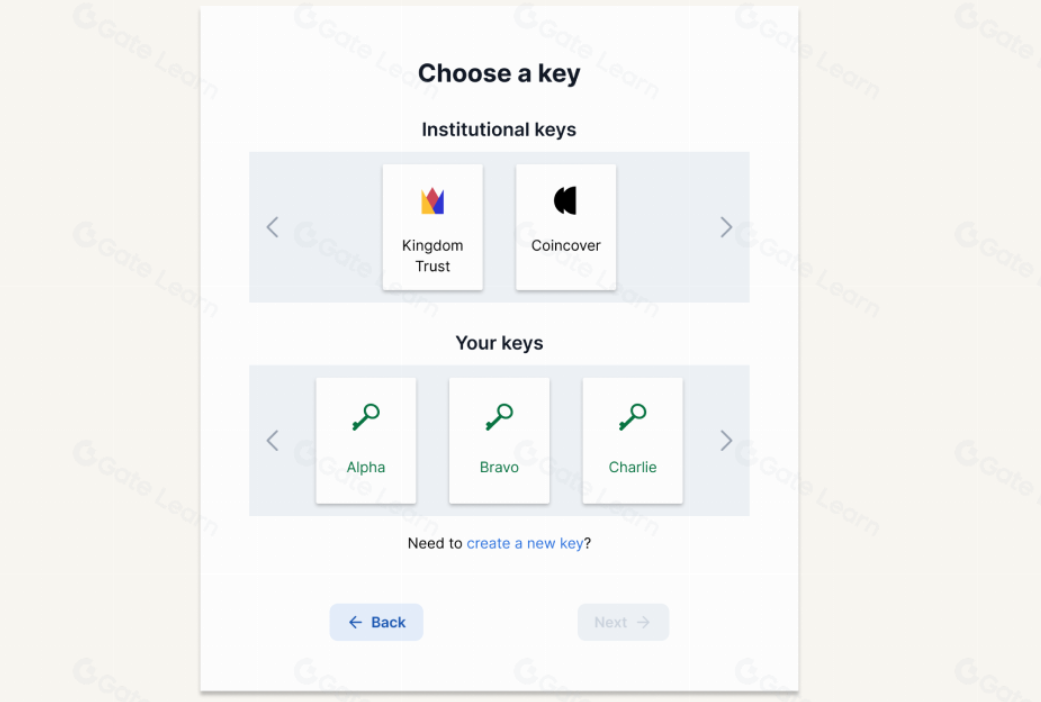
Task: Click the "Institutional keys" section heading
Action: 499,130
